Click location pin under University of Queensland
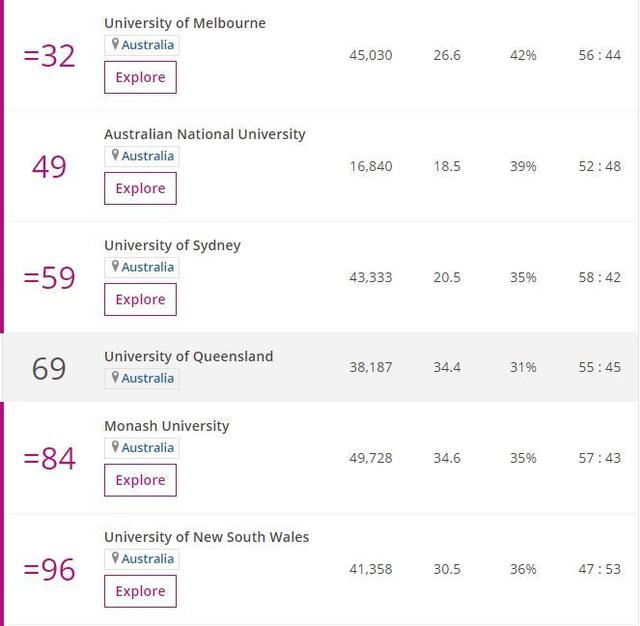Screen dimensions: 640x626 tap(116, 377)
